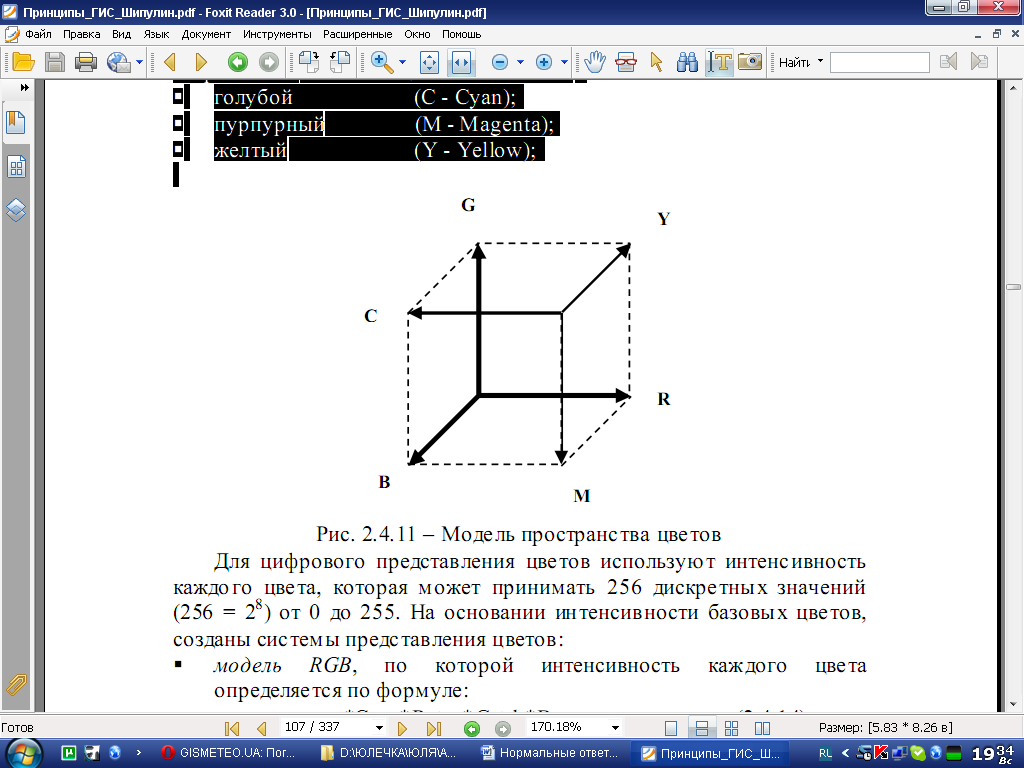Toggle the Fit Width icon
The height and width of the screenshot is (768, 1024).
click(x=461, y=63)
